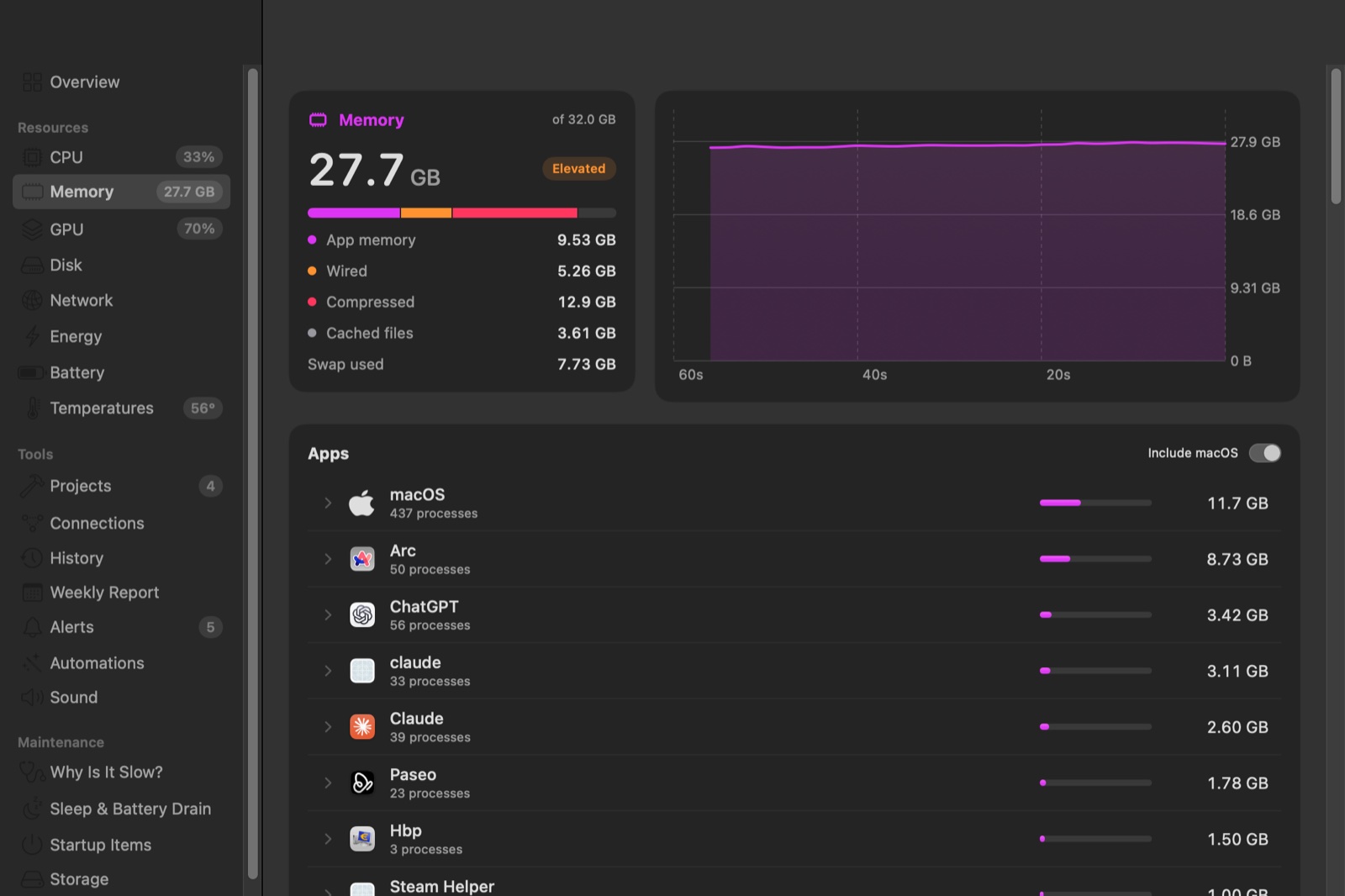
Task: Expand the Hbp processes row
Action: click(x=328, y=839)
